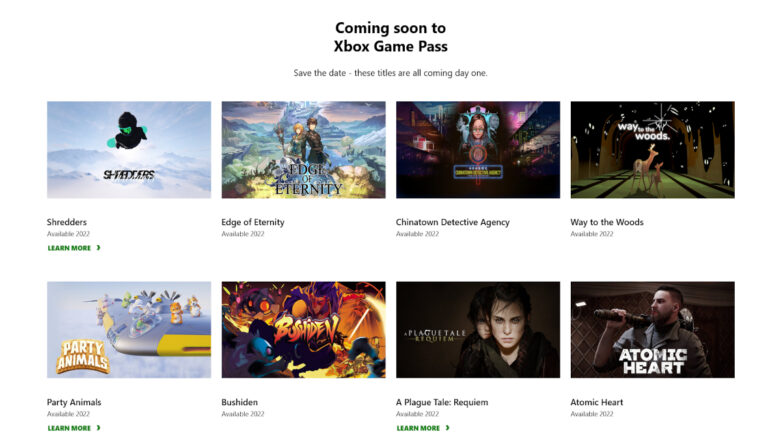The width and height of the screenshot is (781, 439).
Task: Click the Edge of Eternity title text
Action: point(253,222)
